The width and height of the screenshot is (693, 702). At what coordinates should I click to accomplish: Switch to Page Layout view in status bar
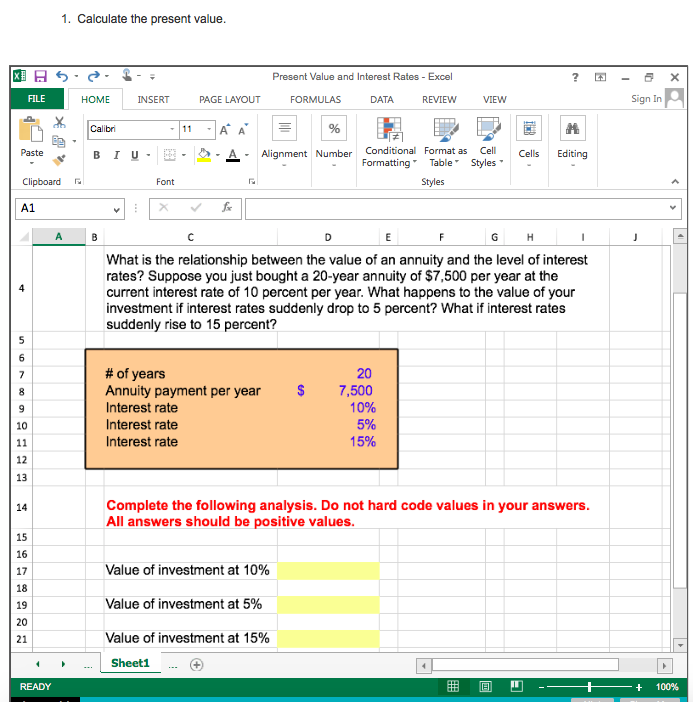click(x=485, y=686)
